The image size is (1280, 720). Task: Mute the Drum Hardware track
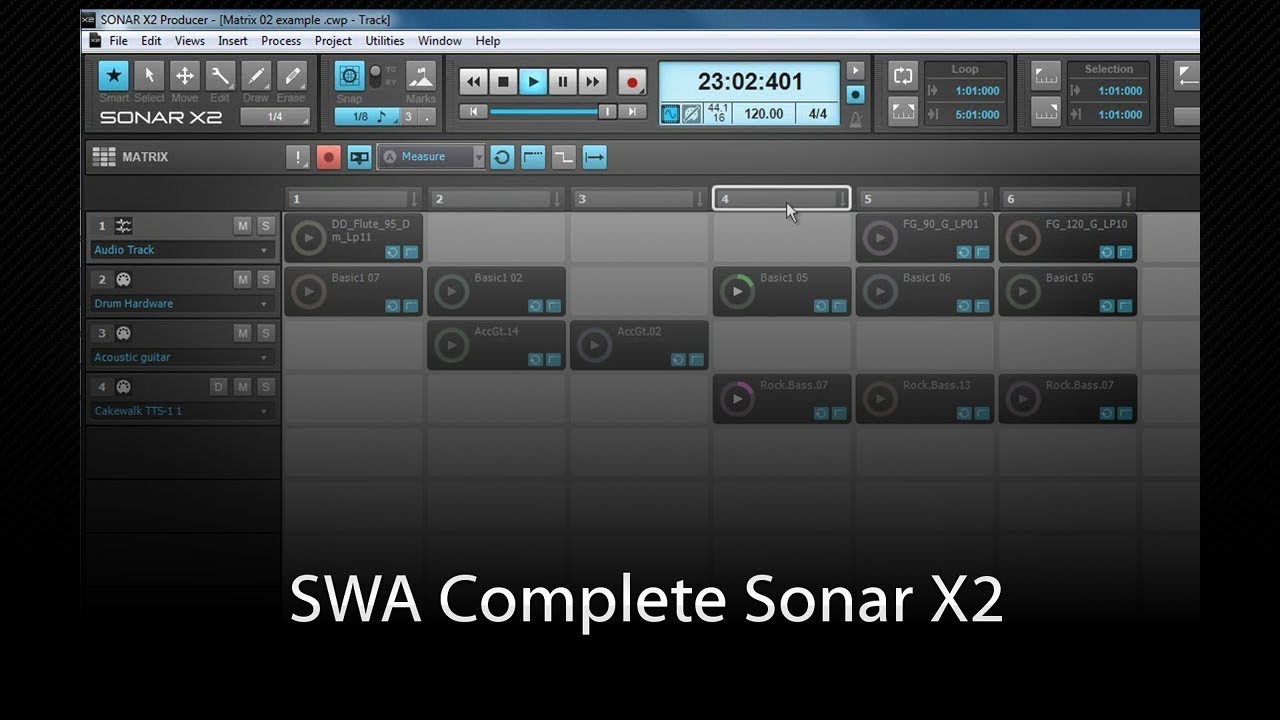[x=242, y=279]
